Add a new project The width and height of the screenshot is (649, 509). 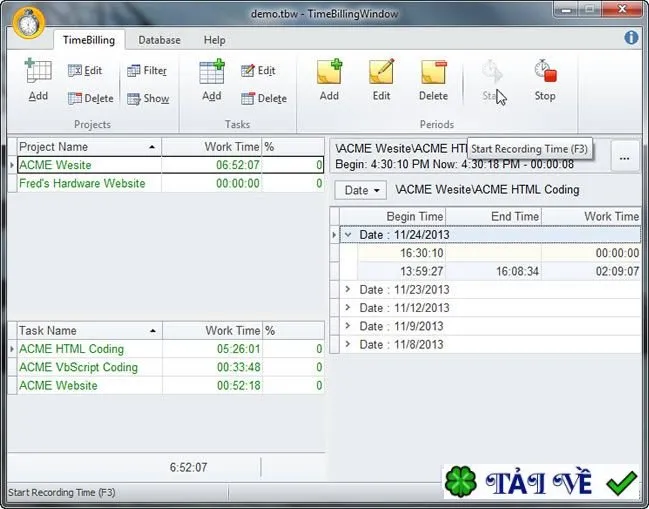(38, 80)
